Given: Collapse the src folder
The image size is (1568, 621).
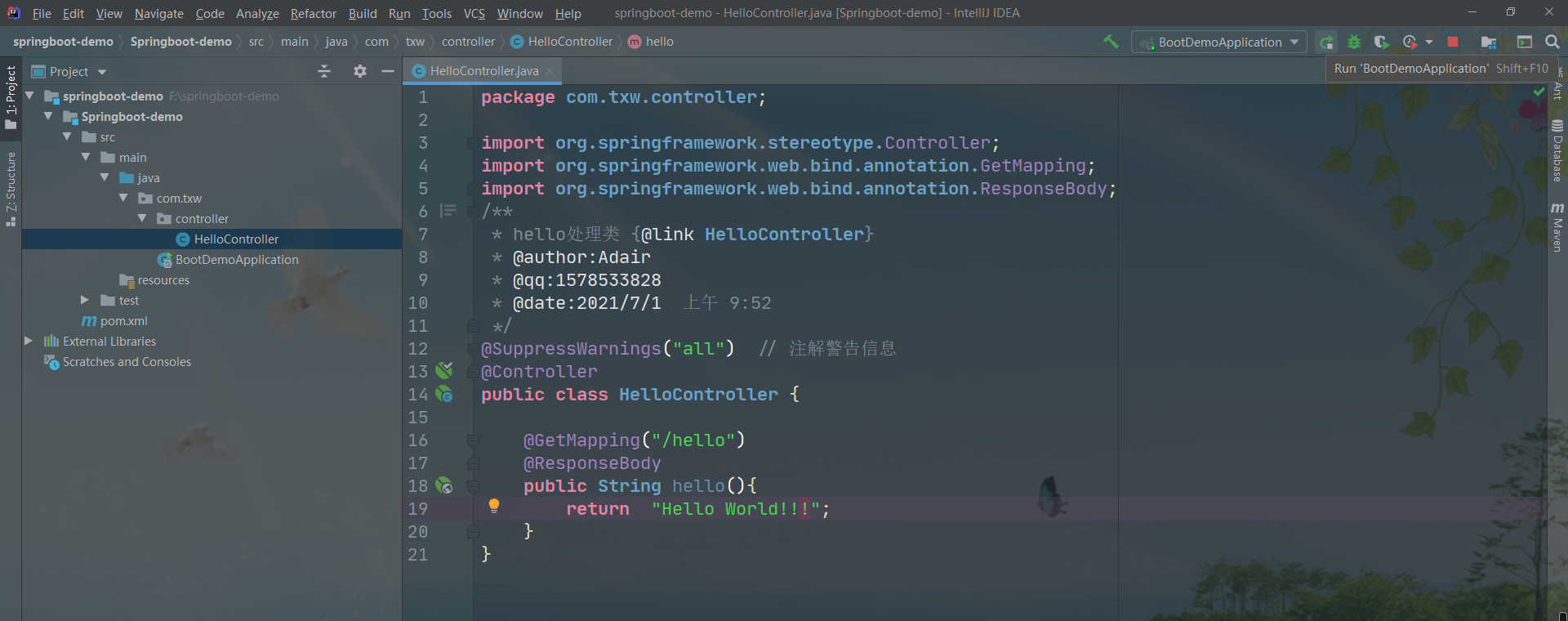Looking at the screenshot, I should click(x=67, y=136).
